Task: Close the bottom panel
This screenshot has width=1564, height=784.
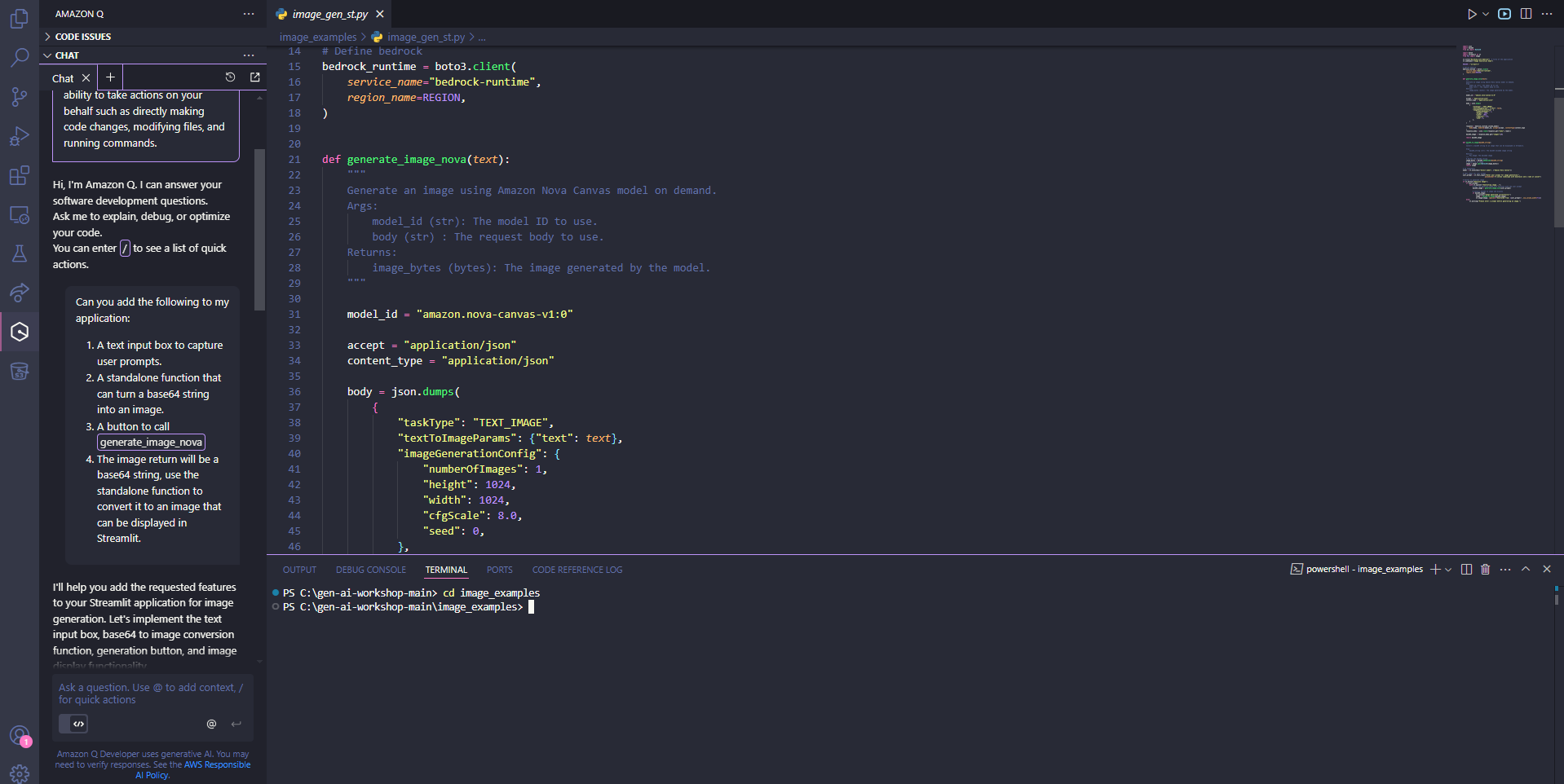Action: point(1547,569)
